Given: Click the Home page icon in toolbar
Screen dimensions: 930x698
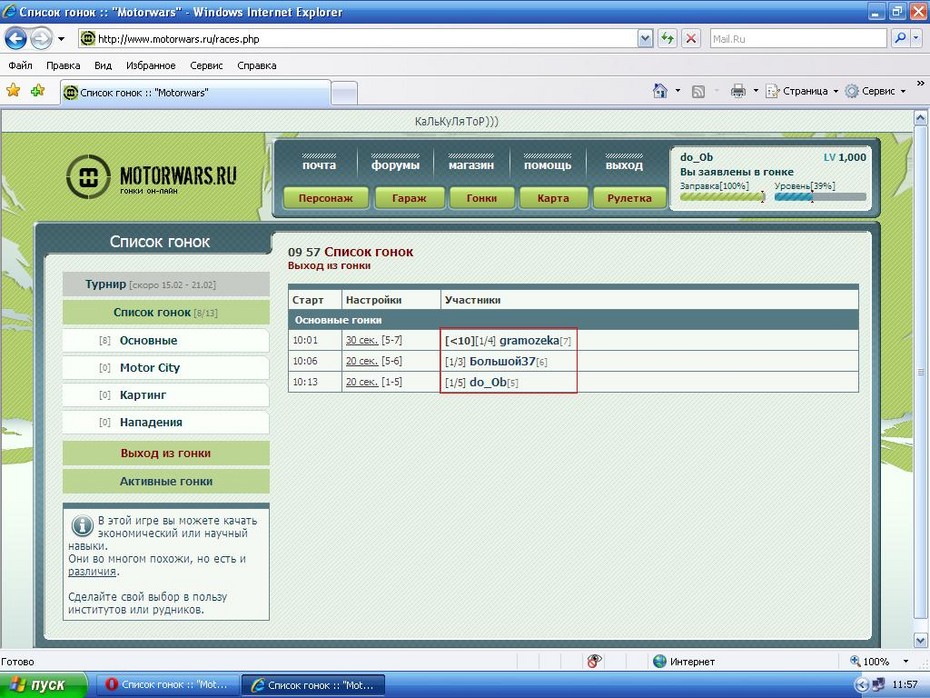Looking at the screenshot, I should click(660, 91).
